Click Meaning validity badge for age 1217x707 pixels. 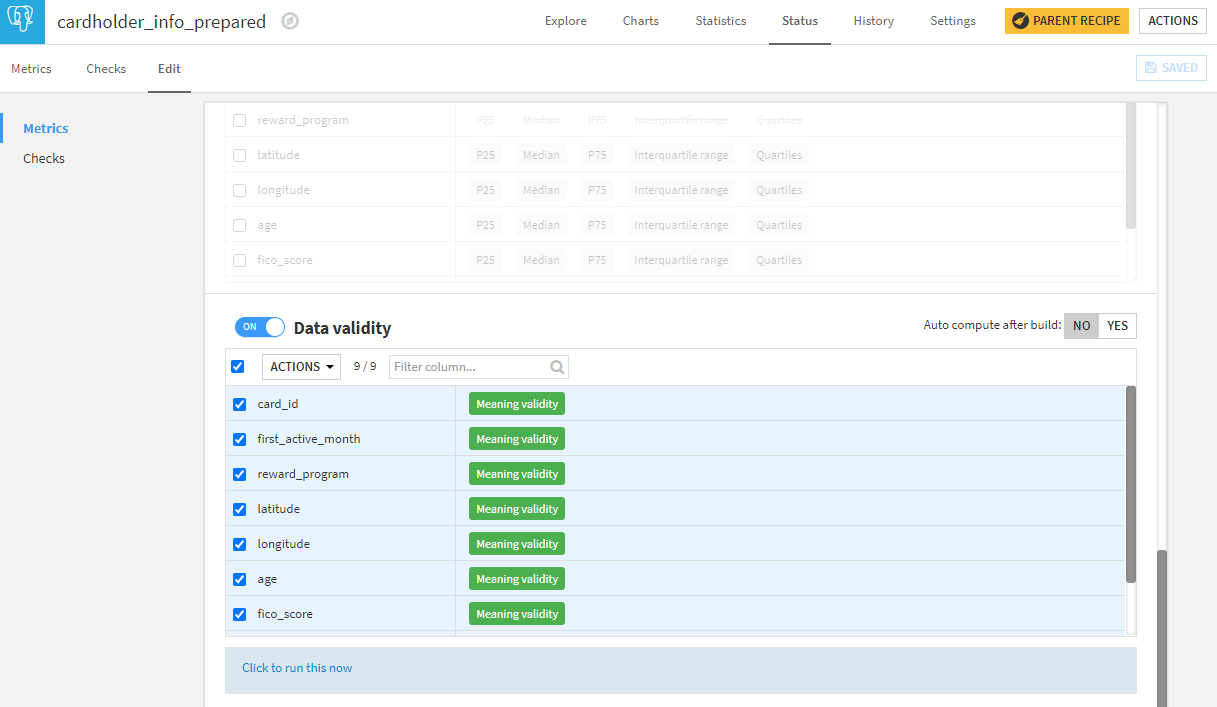(517, 579)
